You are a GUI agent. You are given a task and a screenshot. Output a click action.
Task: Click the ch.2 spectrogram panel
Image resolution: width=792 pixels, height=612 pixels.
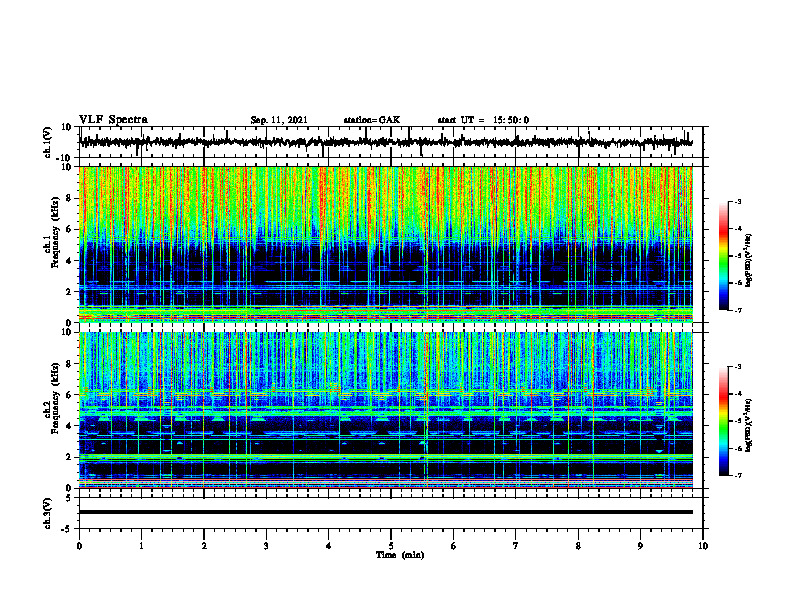(x=386, y=410)
